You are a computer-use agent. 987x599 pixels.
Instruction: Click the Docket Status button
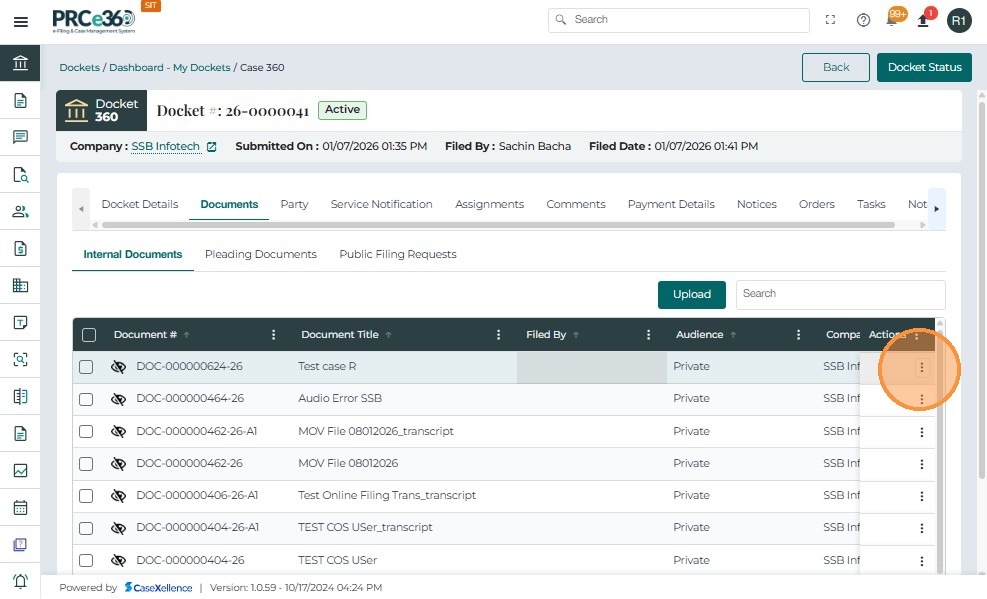pos(924,67)
